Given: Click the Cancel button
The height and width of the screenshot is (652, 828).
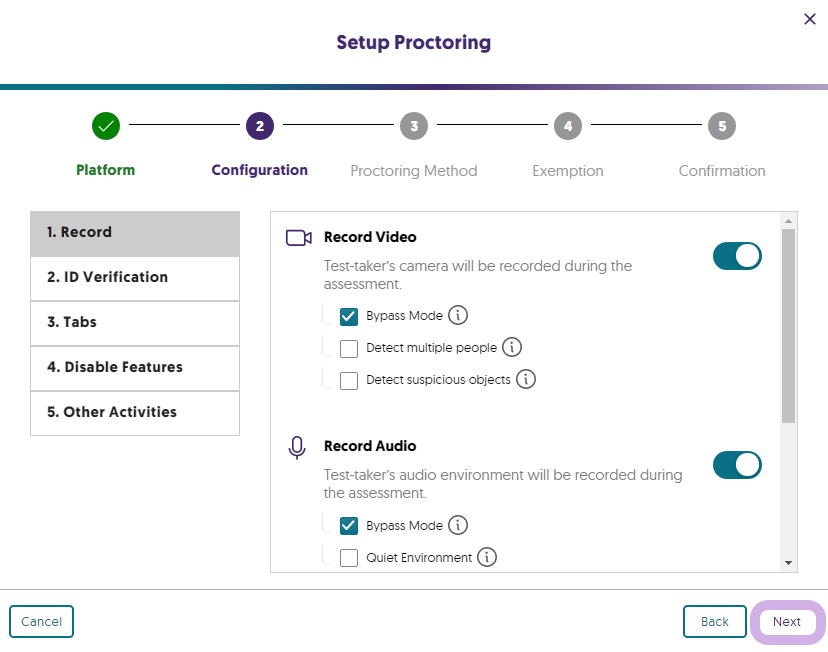Looking at the screenshot, I should [x=41, y=621].
